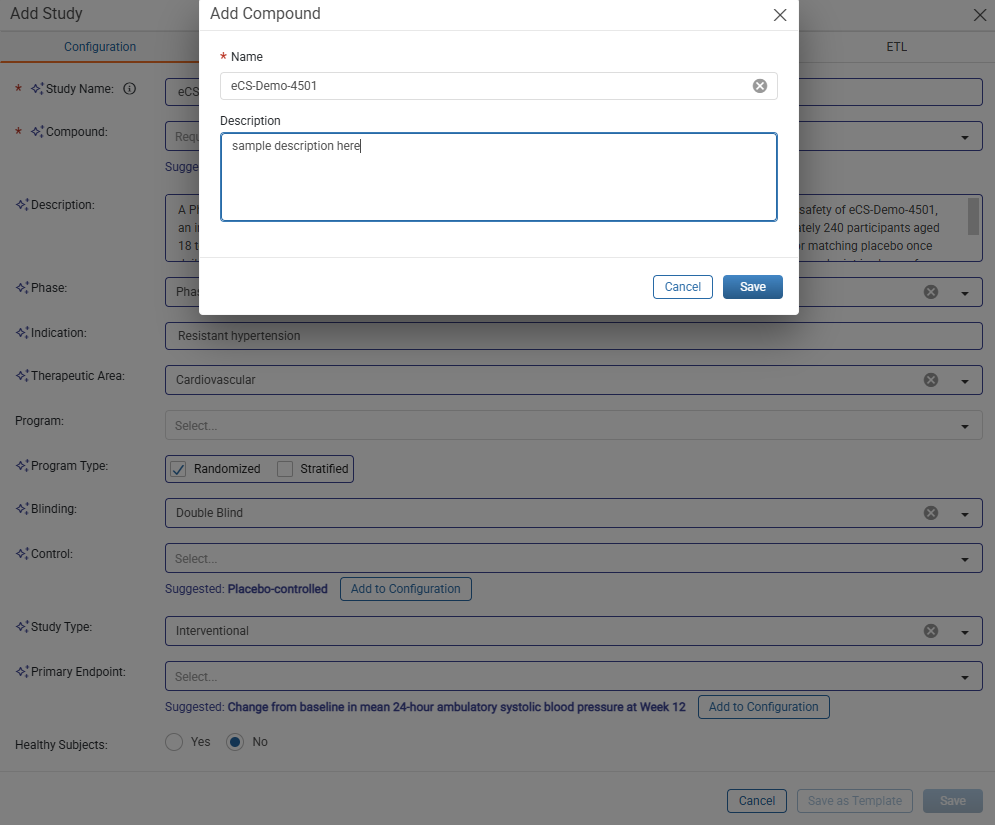
Task: Click into the compound Description textarea
Action: click(499, 177)
